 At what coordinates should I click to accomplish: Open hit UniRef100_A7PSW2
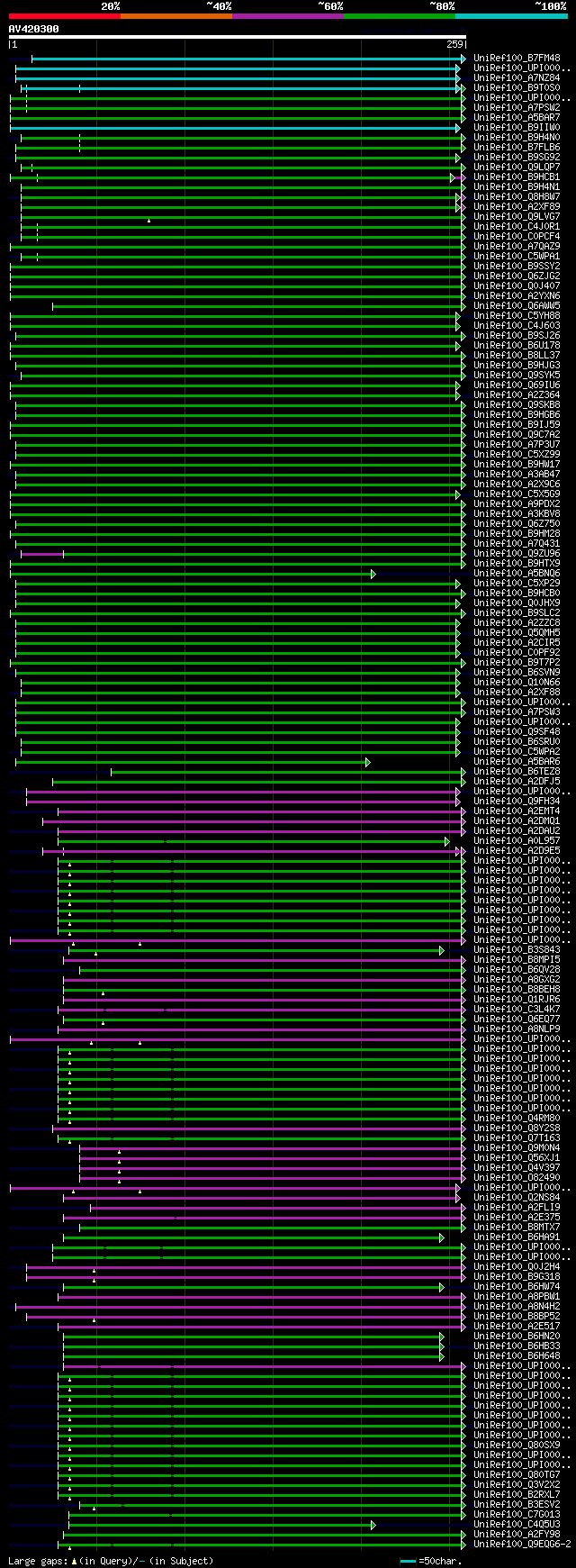pos(517,108)
